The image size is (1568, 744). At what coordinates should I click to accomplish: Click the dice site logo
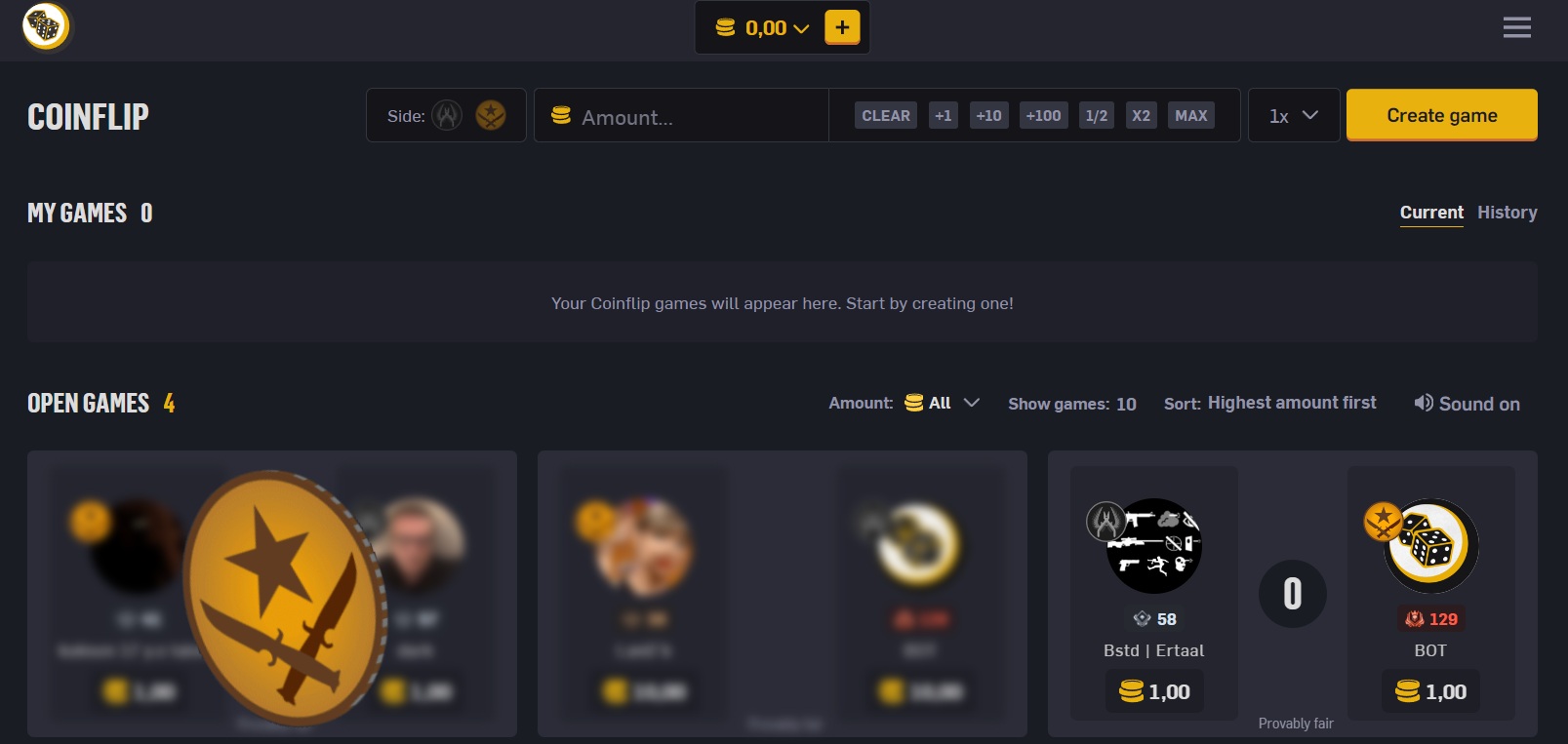pos(46,26)
